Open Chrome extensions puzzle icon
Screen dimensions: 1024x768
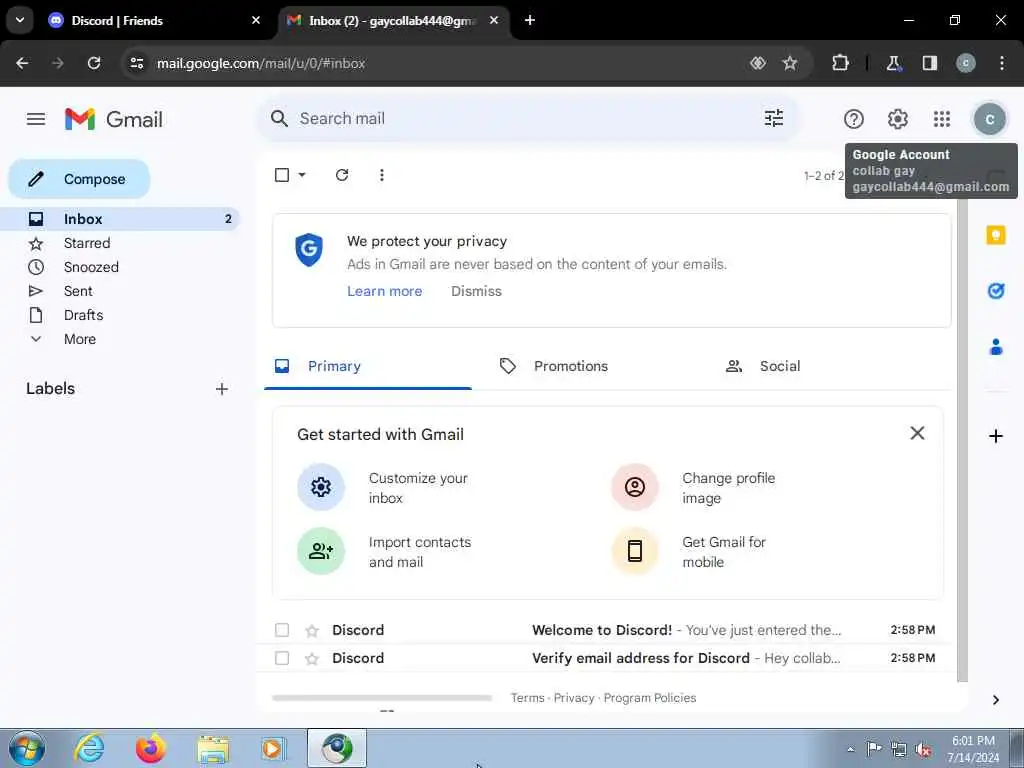point(840,63)
